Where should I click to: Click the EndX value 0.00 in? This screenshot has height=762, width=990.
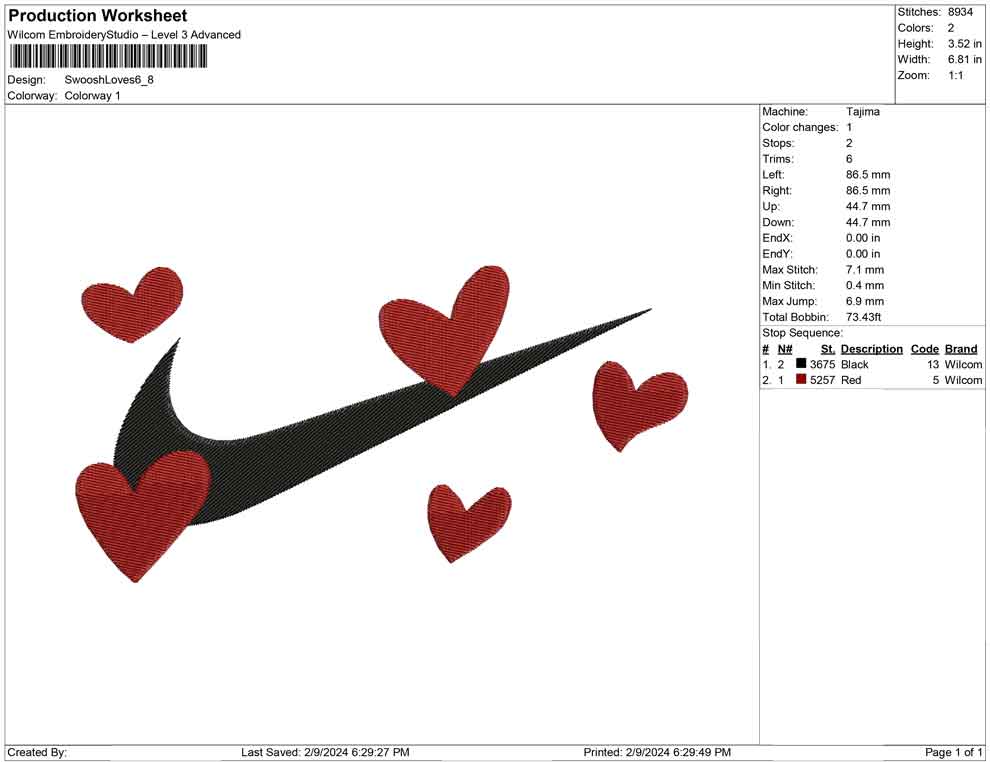click(x=863, y=238)
